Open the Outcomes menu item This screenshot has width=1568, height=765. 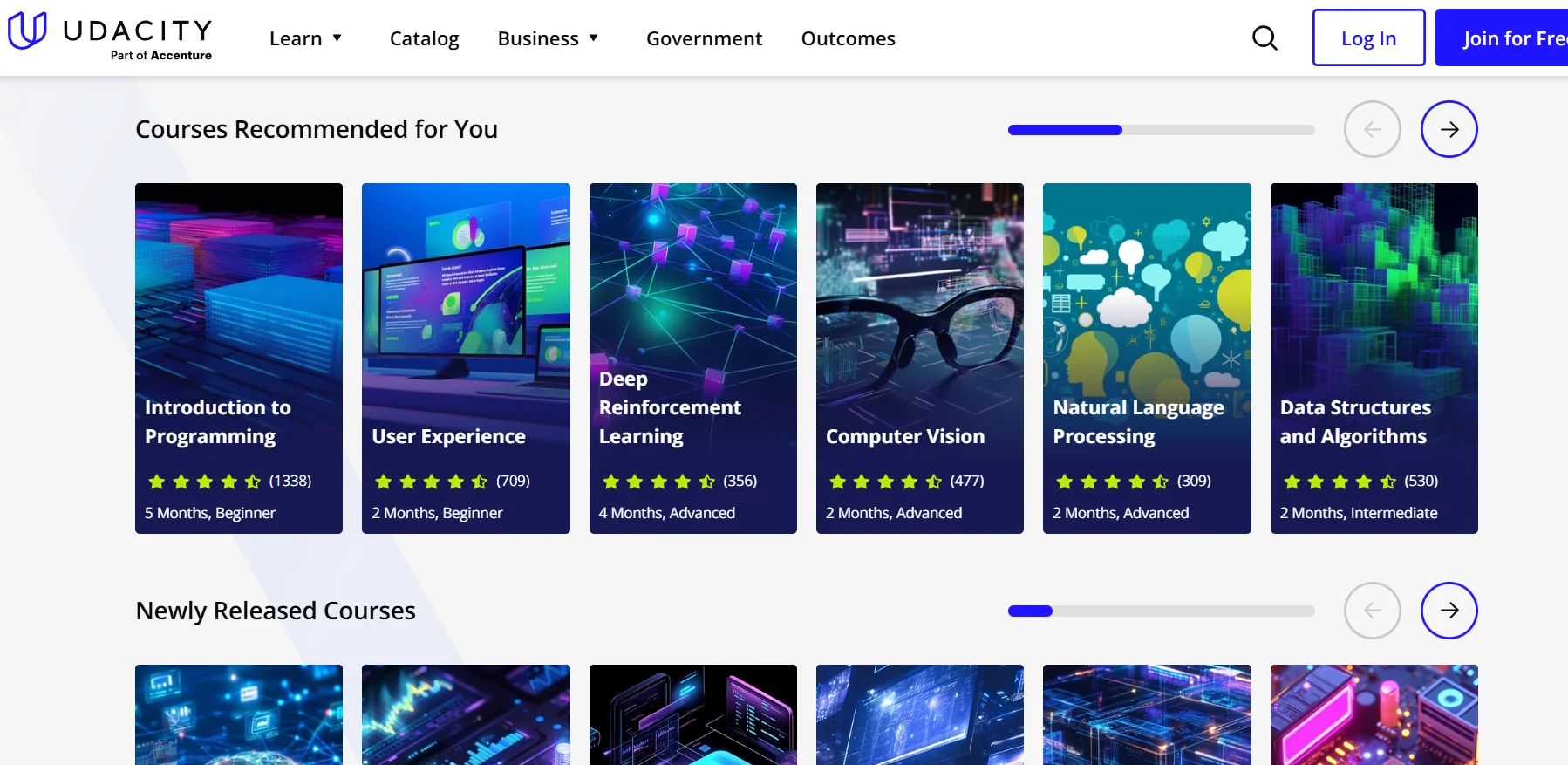[x=848, y=38]
